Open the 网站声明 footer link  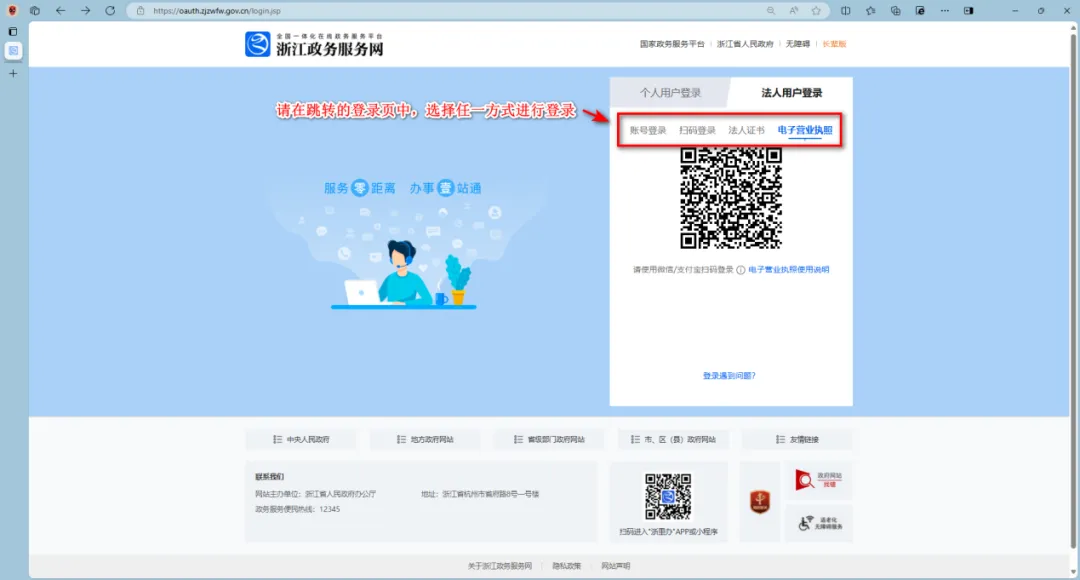616,566
